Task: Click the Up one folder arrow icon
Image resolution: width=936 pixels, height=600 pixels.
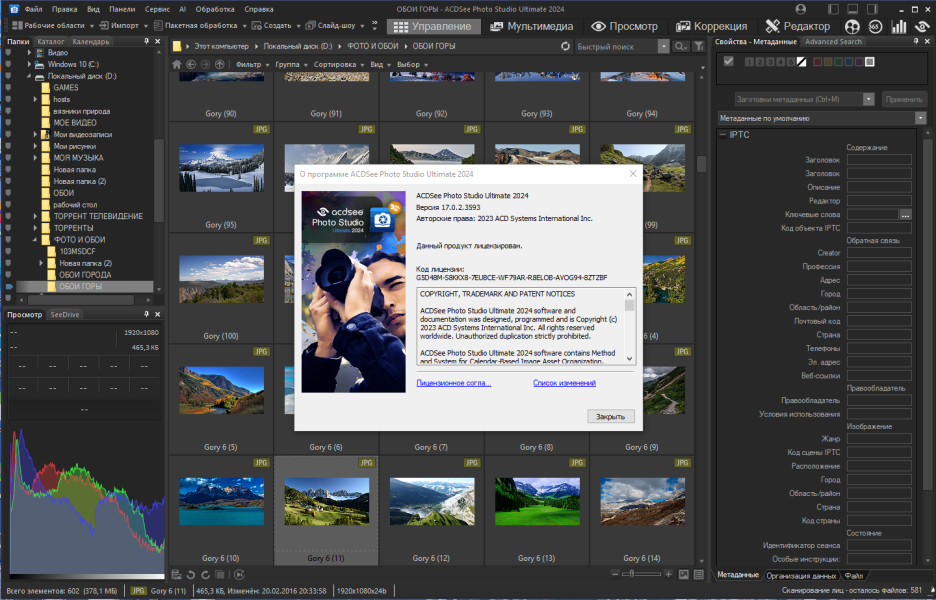Action: (x=220, y=64)
